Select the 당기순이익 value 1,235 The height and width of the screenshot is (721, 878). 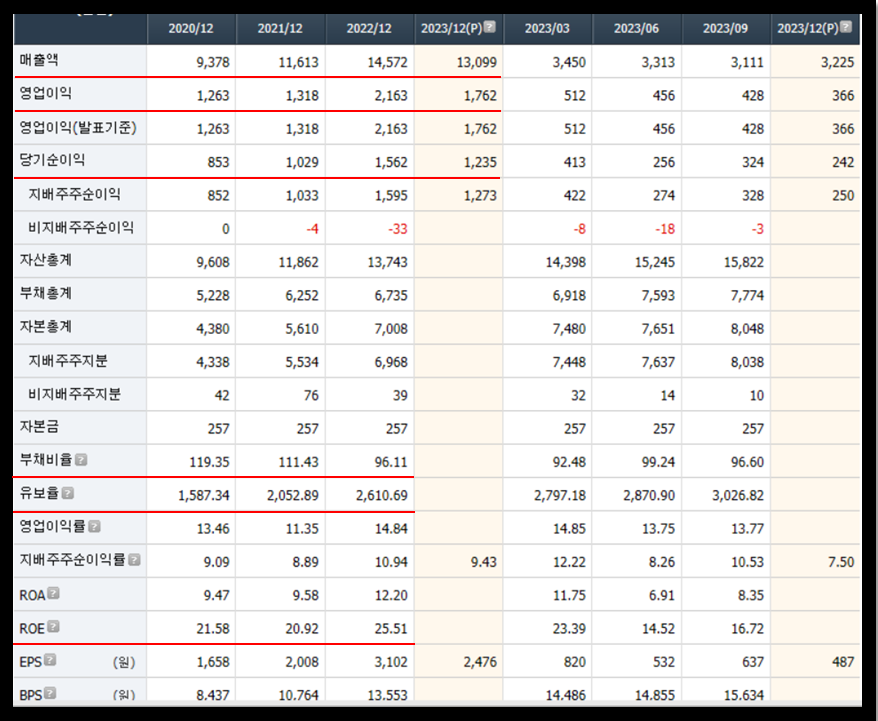click(x=480, y=162)
